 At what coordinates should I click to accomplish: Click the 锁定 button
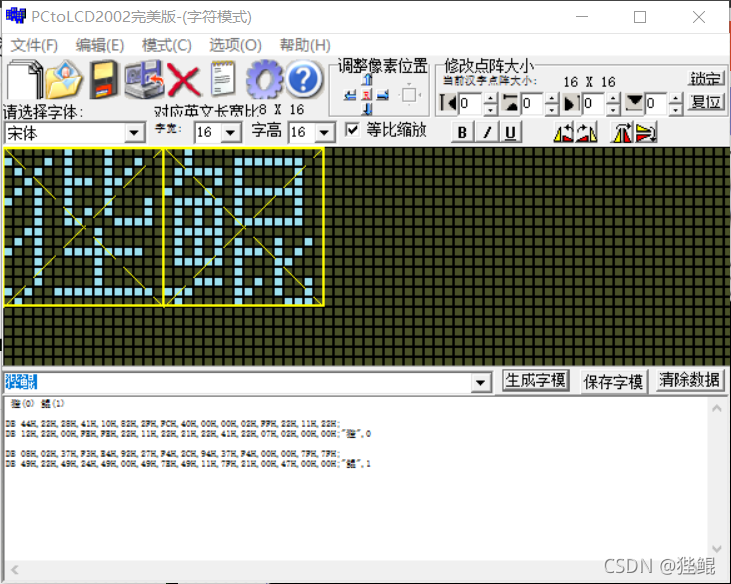(706, 78)
